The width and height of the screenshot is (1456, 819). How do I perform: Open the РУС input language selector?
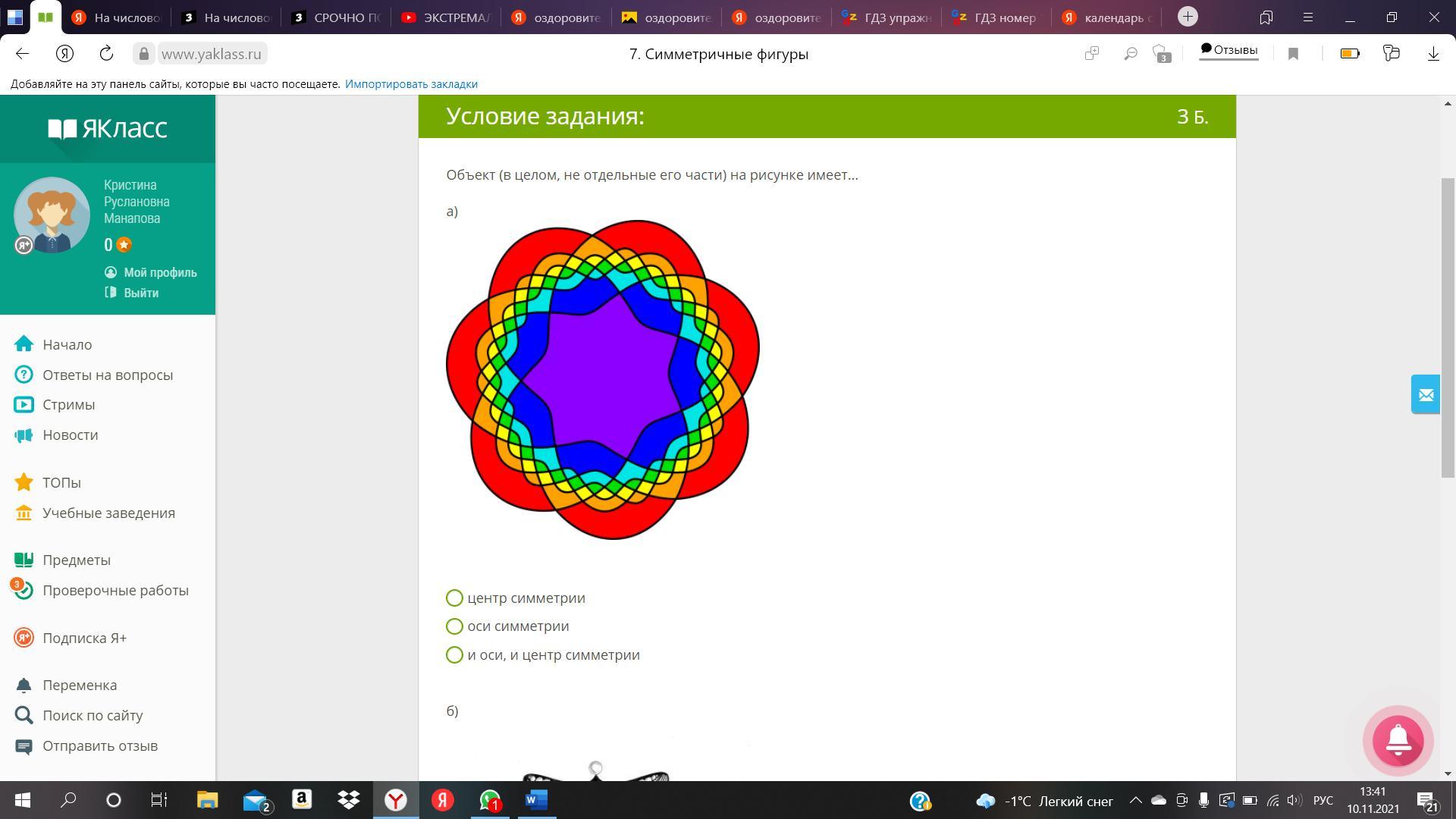[1323, 800]
